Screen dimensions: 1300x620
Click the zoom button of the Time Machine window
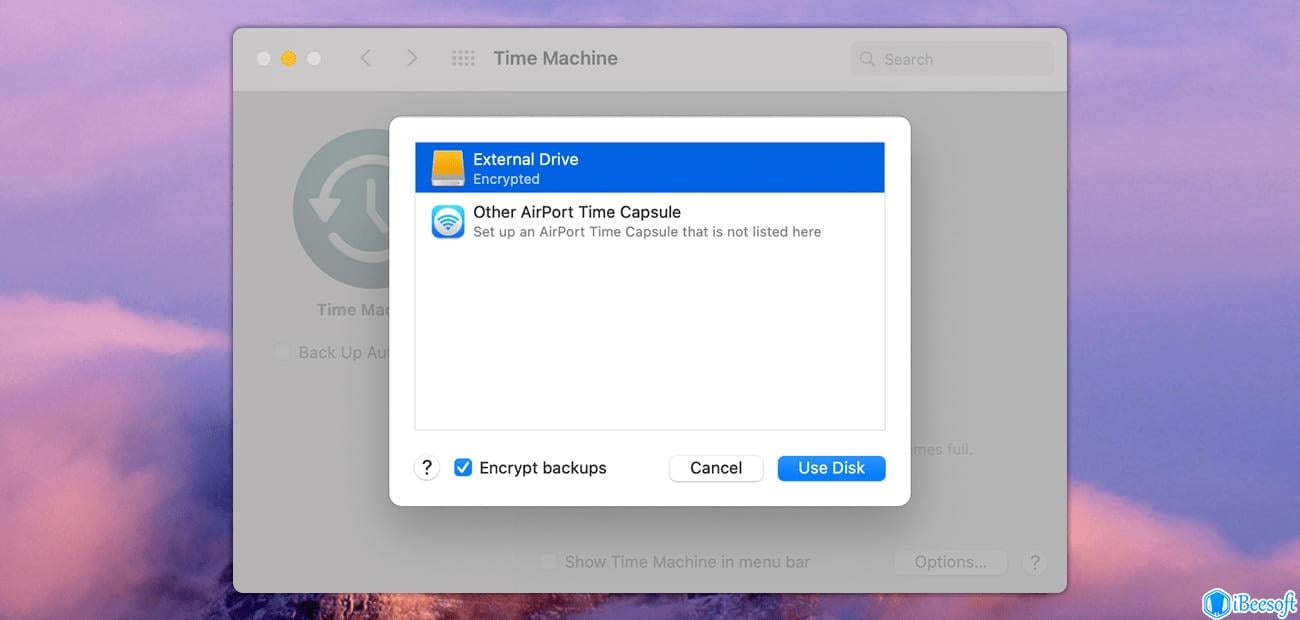pos(314,59)
